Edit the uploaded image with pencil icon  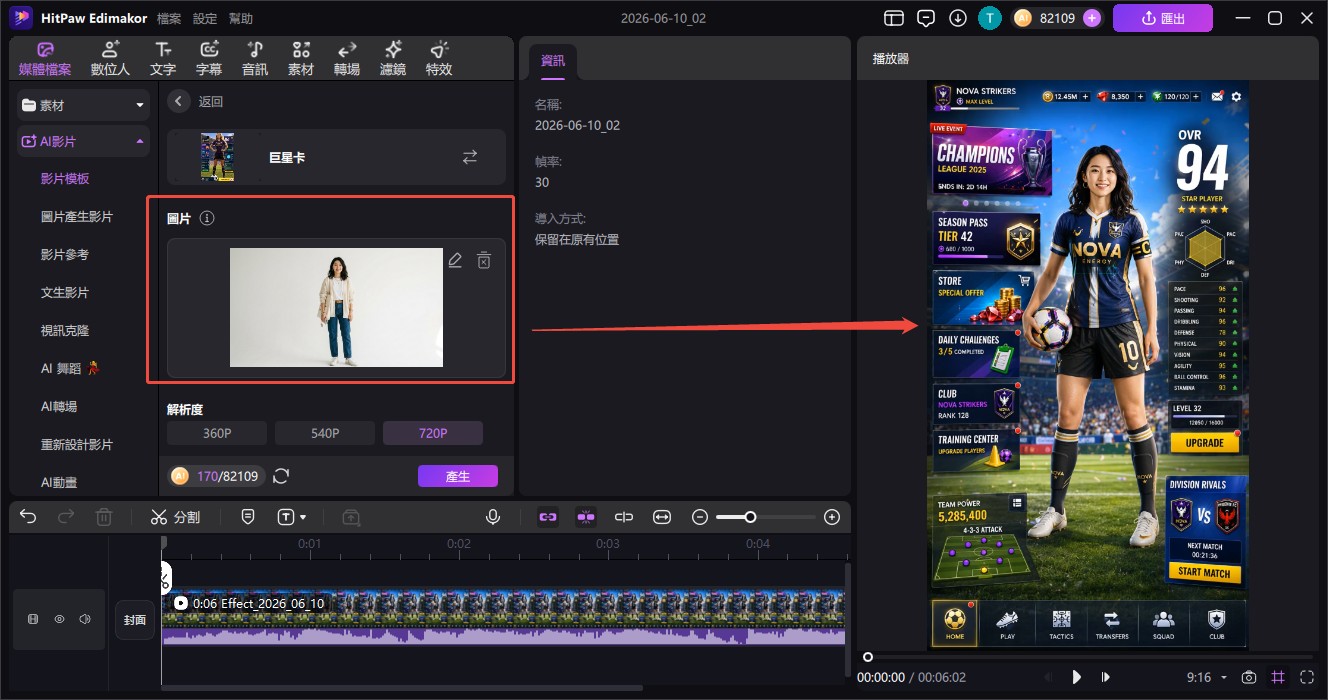point(455,260)
